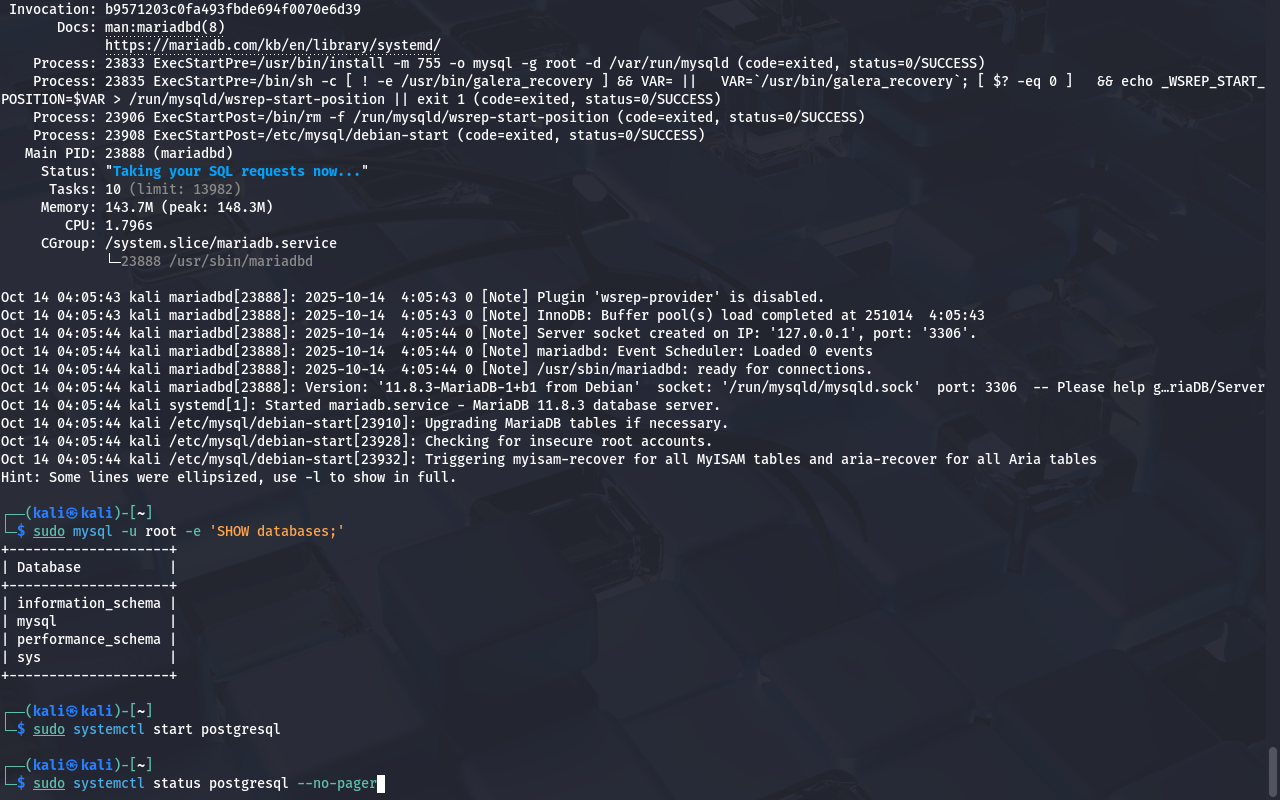Screen dimensions: 1280x800
Task: Select the Database table header
Action: point(49,567)
